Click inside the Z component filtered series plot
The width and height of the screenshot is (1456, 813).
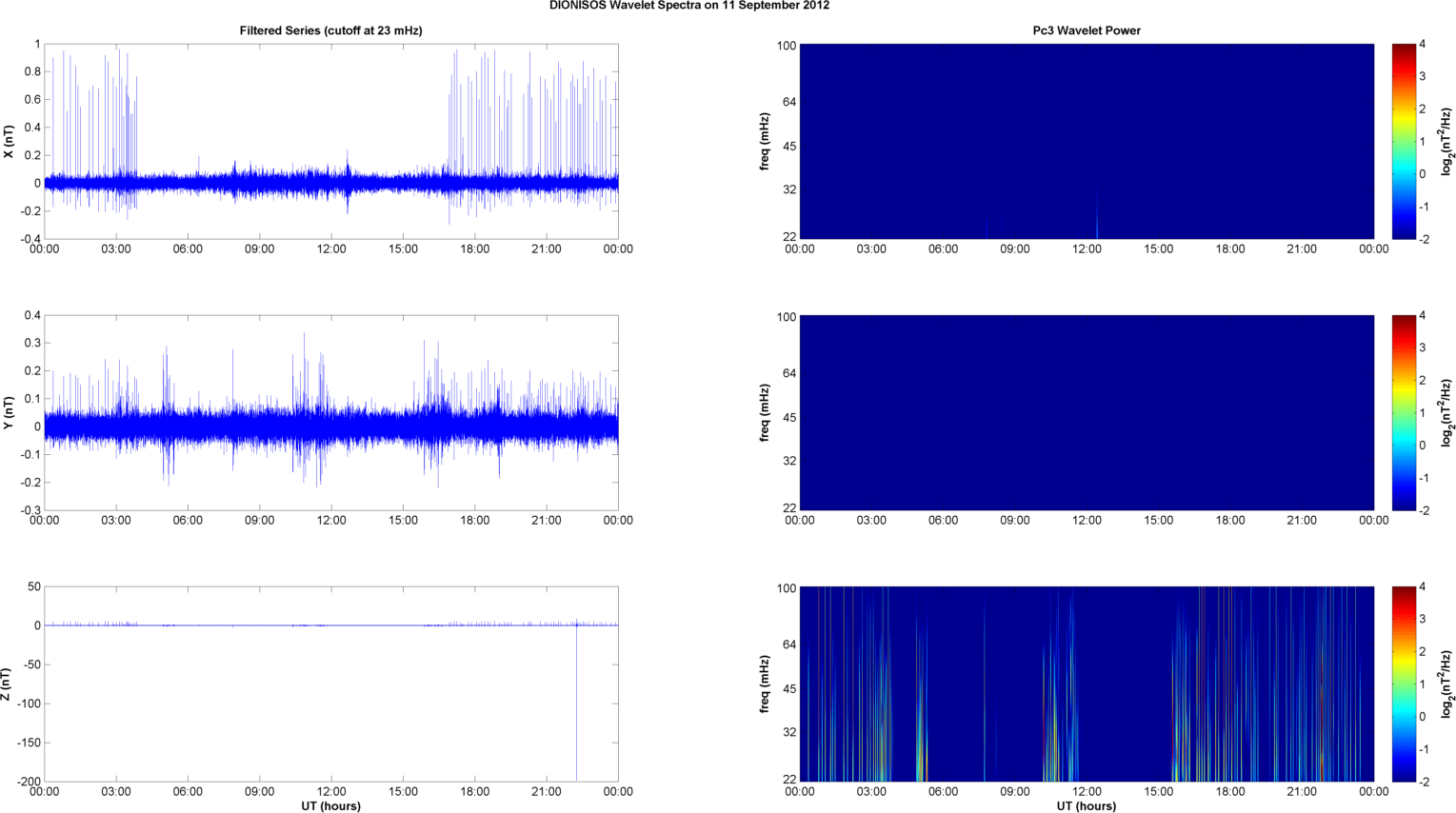(331, 684)
